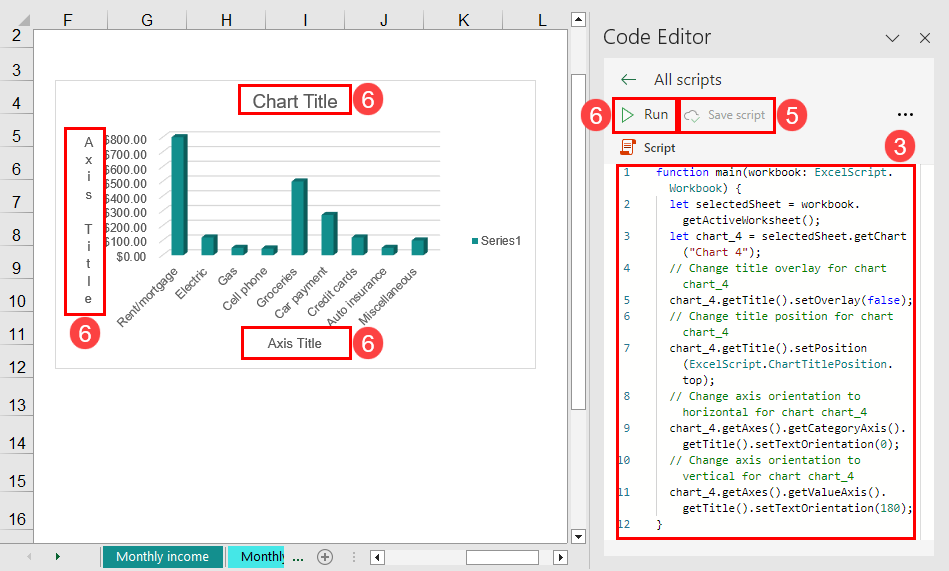Click the horizontal scrollbar thumb
Image resolution: width=949 pixels, height=571 pixels.
coord(502,557)
